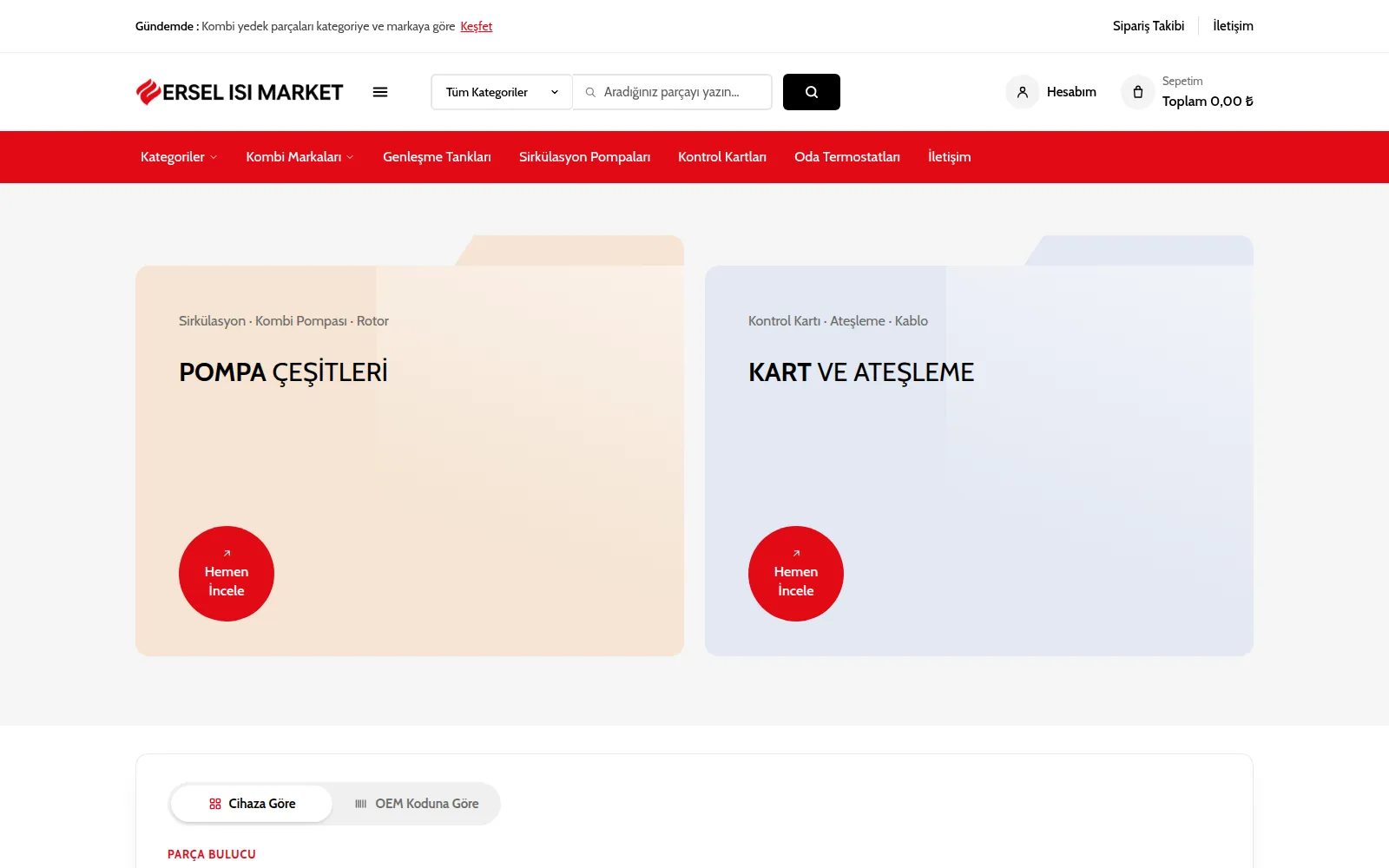This screenshot has height=868, width=1389.
Task: Switch to Cihaza Göre tab
Action: pos(252,804)
